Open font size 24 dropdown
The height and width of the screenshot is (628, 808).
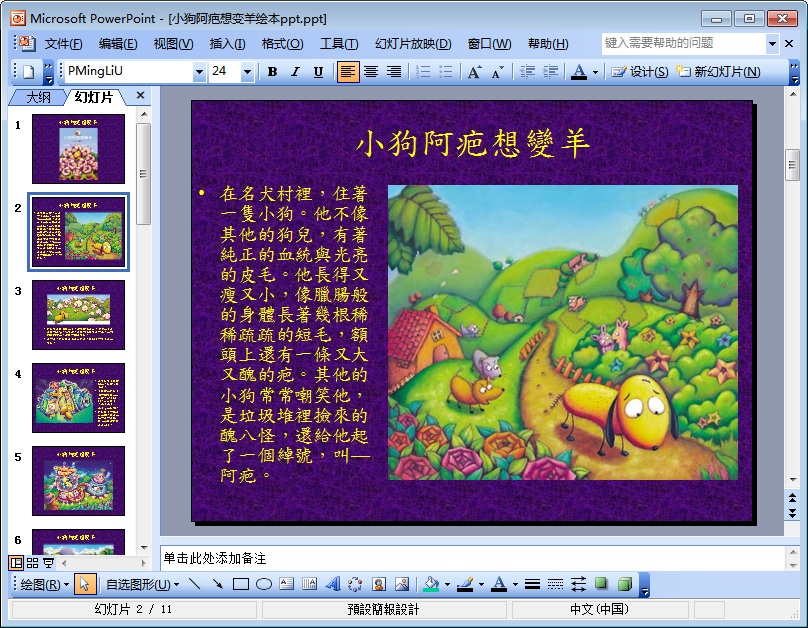click(247, 72)
